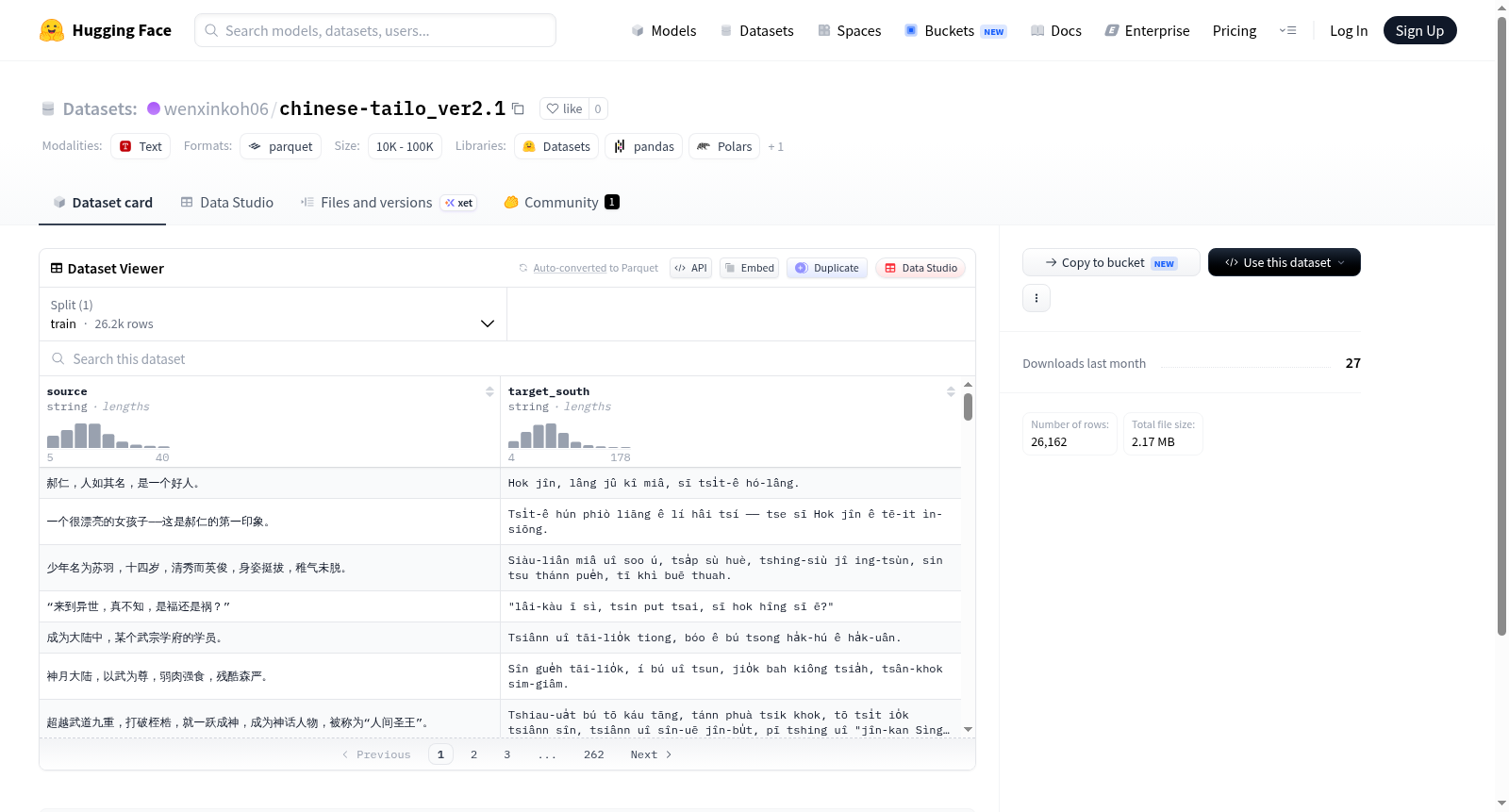This screenshot has height=812, width=1509.
Task: Focus the search models, datasets, users field
Action: 375,30
